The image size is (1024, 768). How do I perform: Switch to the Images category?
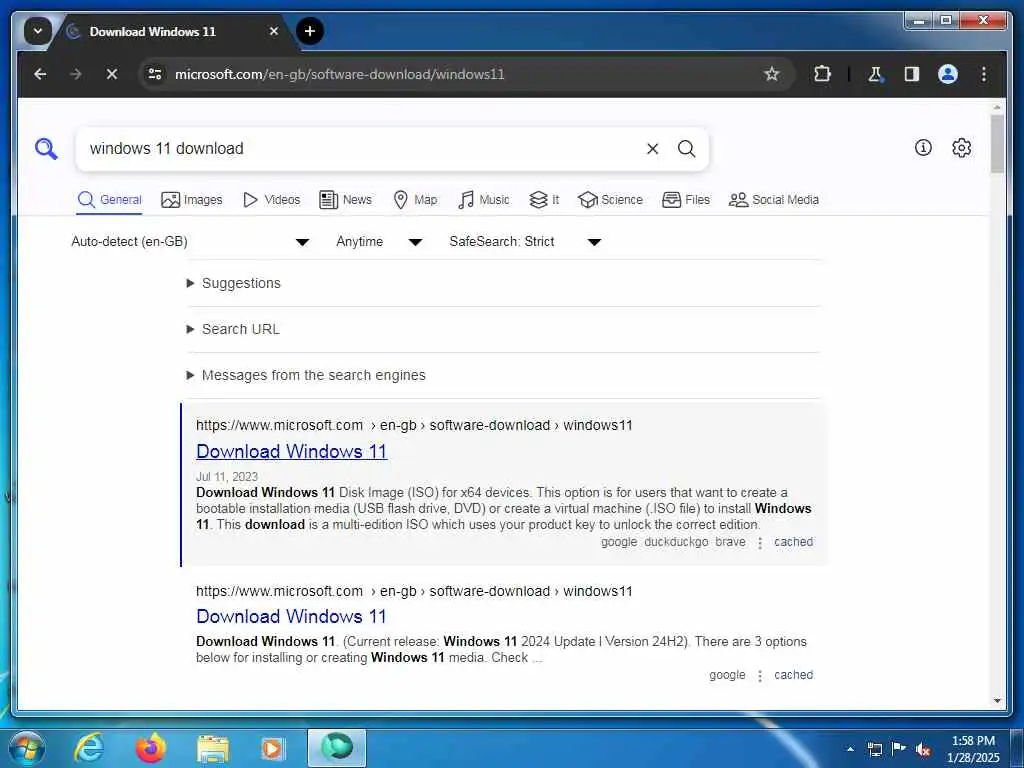click(x=191, y=200)
